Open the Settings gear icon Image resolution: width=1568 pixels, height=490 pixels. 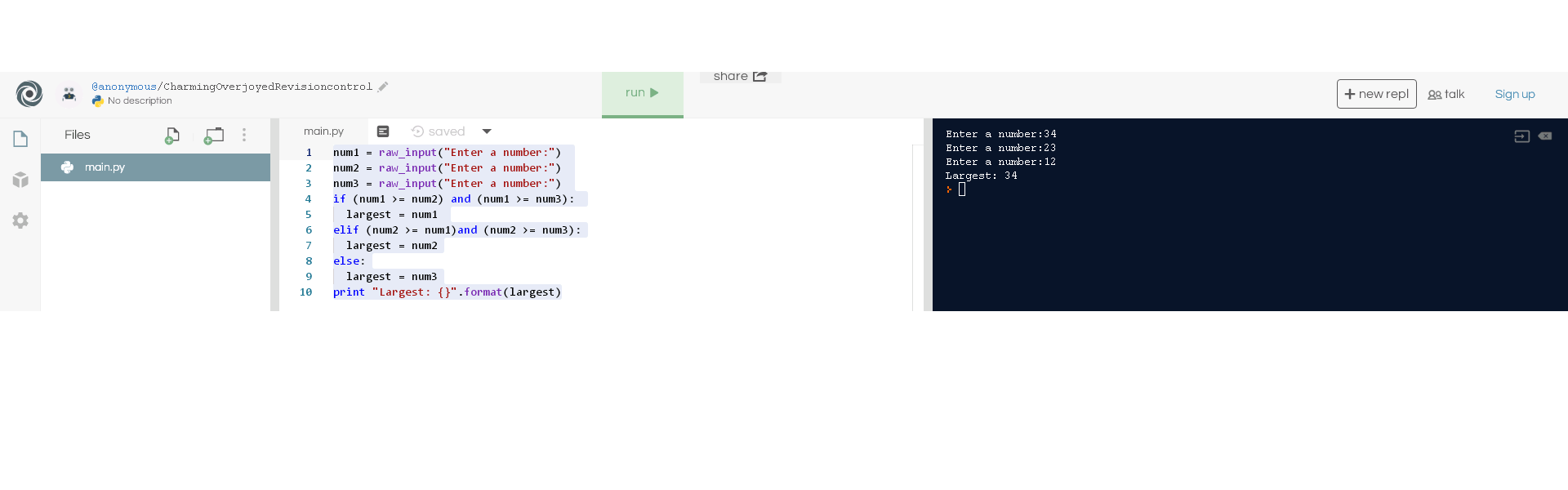coord(20,220)
